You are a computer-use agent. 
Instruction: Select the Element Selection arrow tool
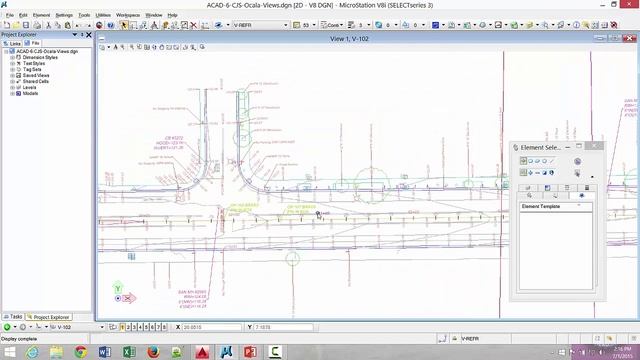(124, 25)
